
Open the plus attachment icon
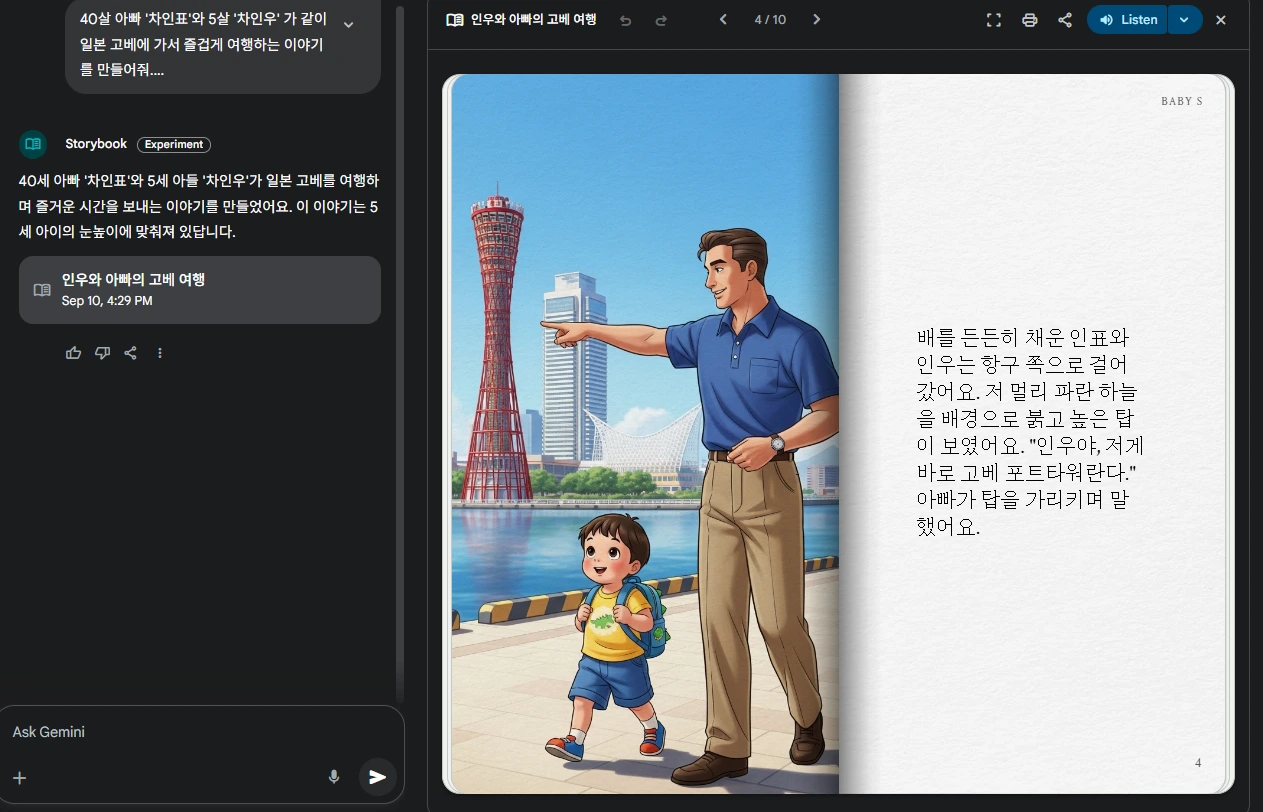tap(19, 777)
